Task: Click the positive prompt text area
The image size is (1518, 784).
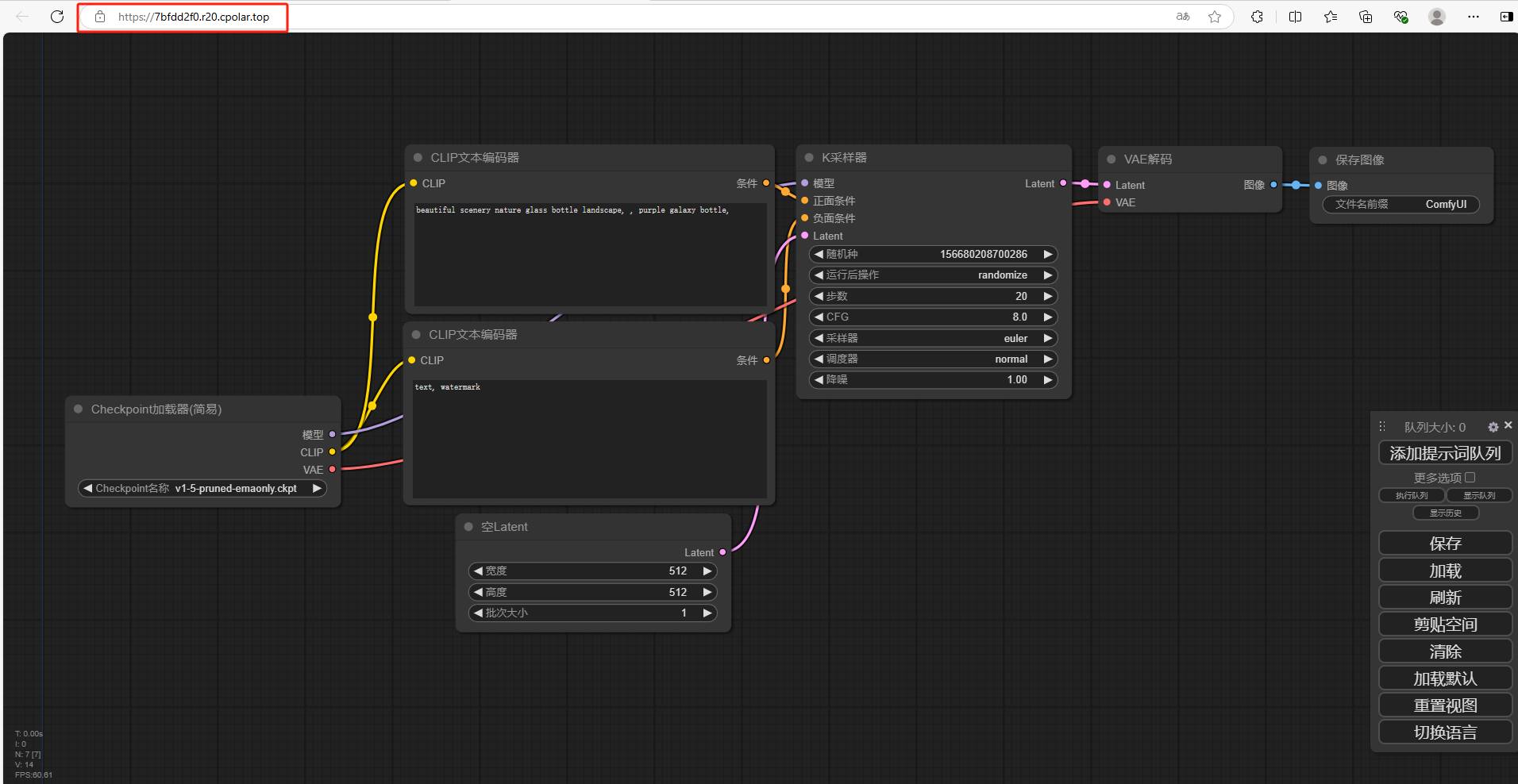Action: point(590,255)
